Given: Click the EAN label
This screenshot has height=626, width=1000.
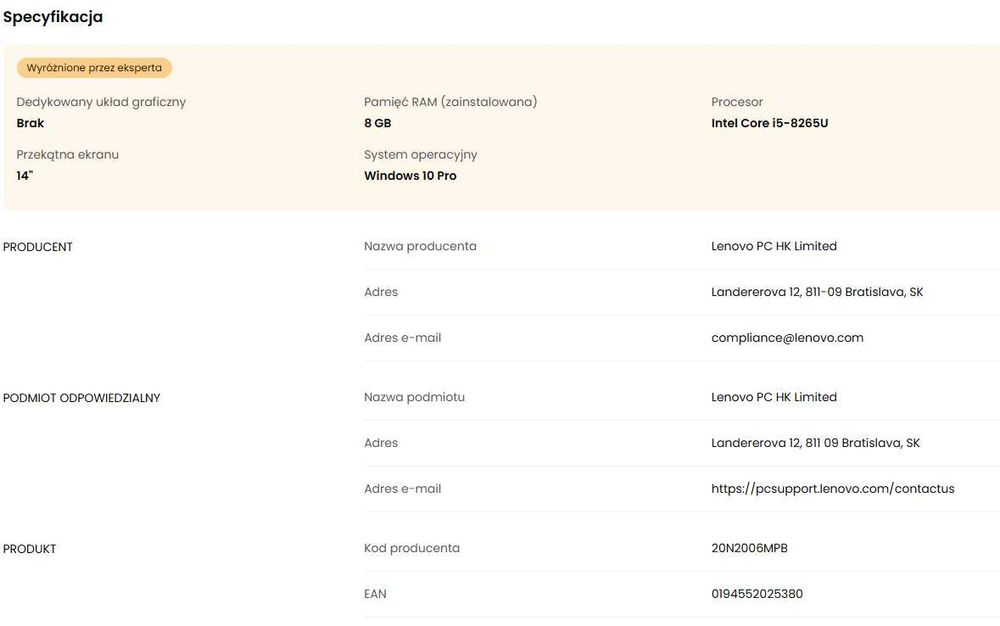Looking at the screenshot, I should pyautogui.click(x=375, y=594).
